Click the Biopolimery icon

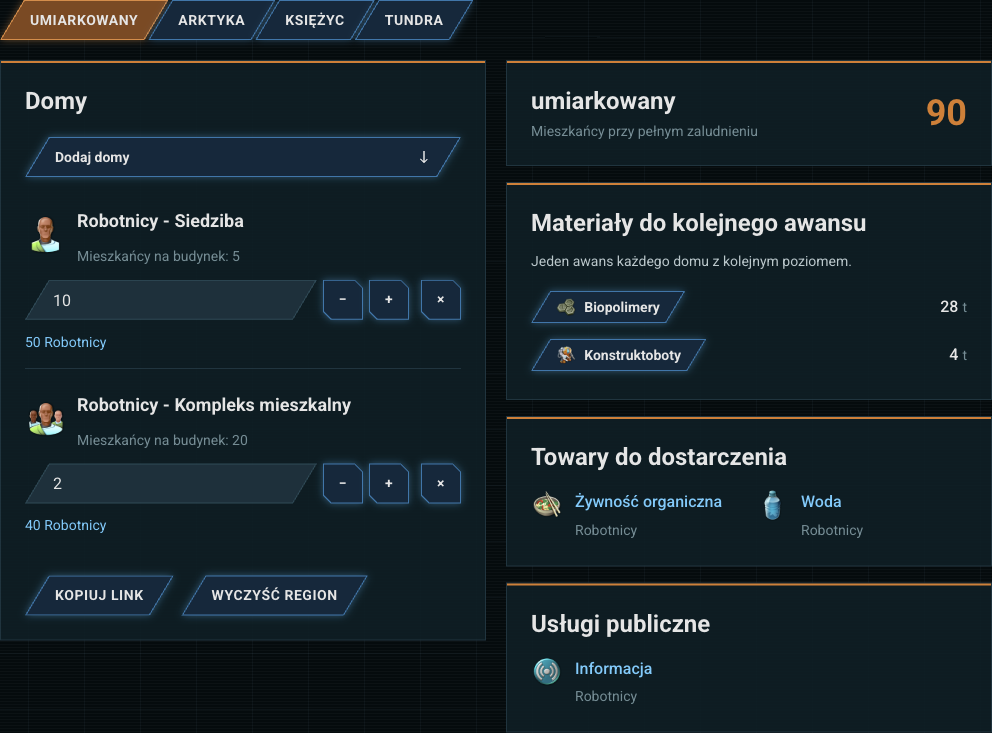[566, 307]
